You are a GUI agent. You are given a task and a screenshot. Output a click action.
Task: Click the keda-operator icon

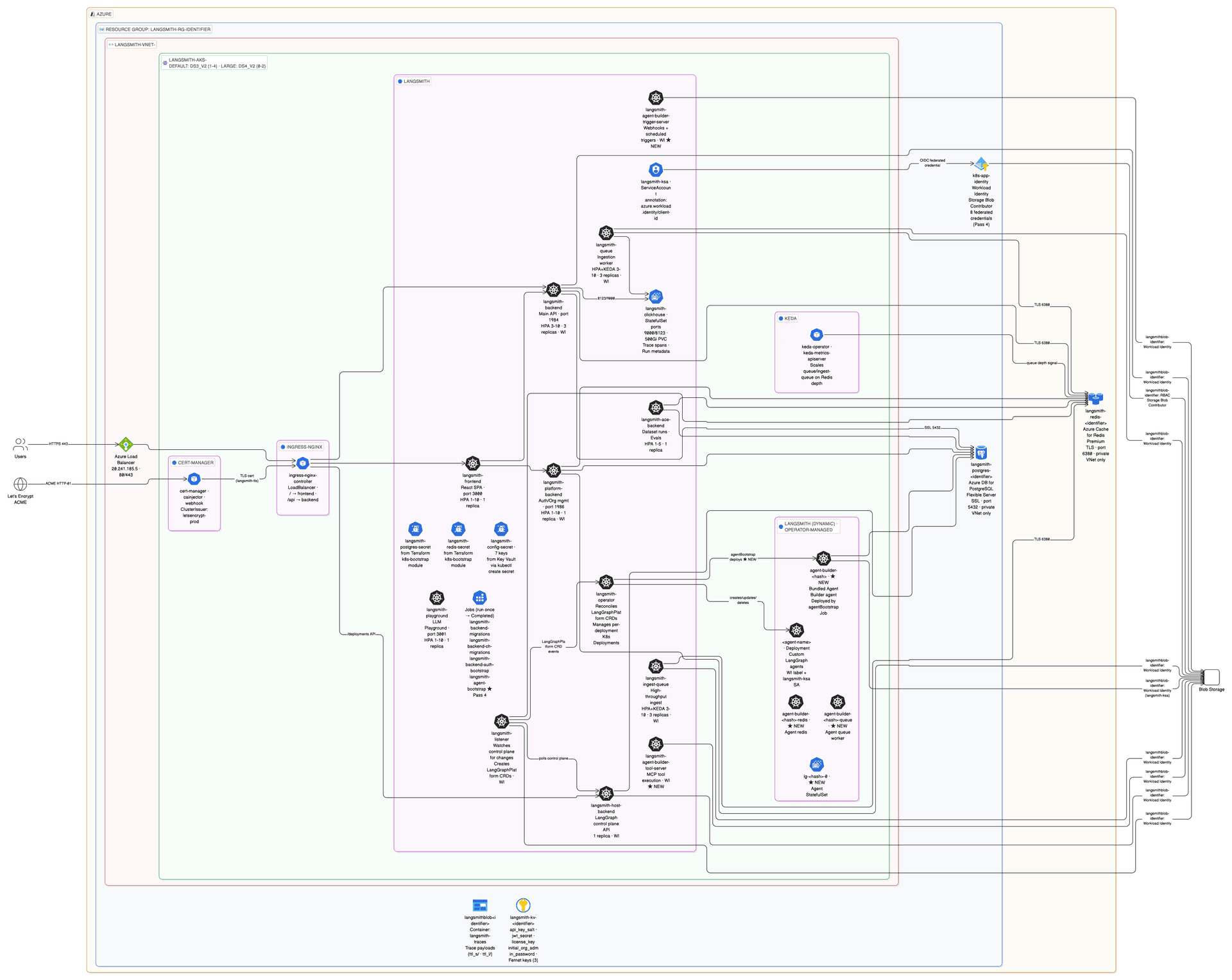point(816,334)
